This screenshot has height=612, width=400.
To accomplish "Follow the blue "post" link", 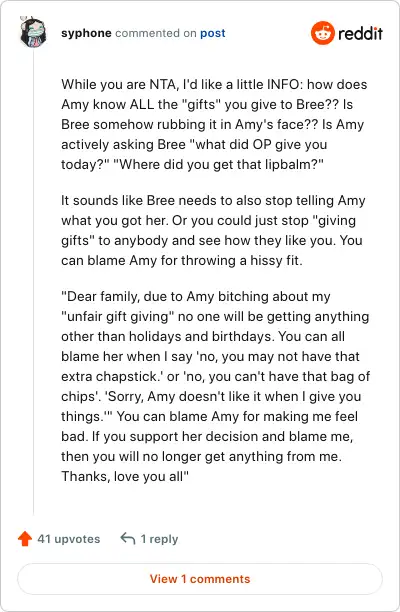I will (213, 34).
